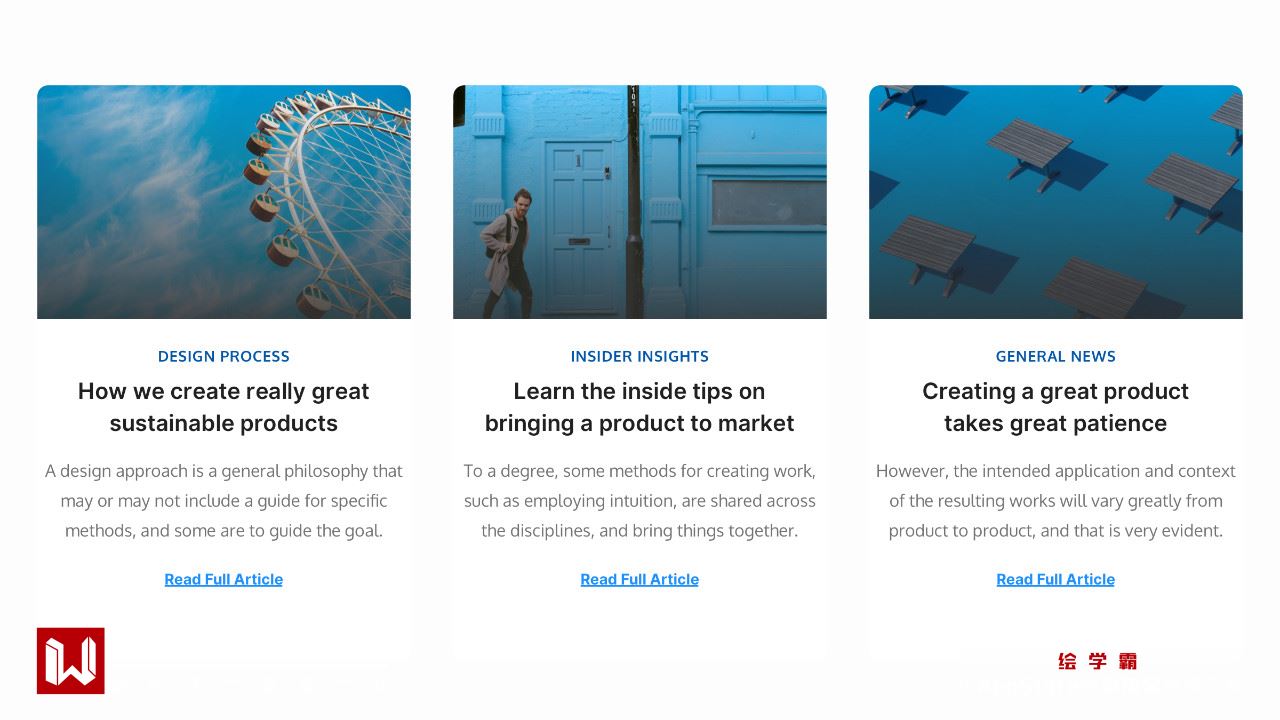
Task: Click the red W logo icon
Action: pyautogui.click(x=71, y=661)
